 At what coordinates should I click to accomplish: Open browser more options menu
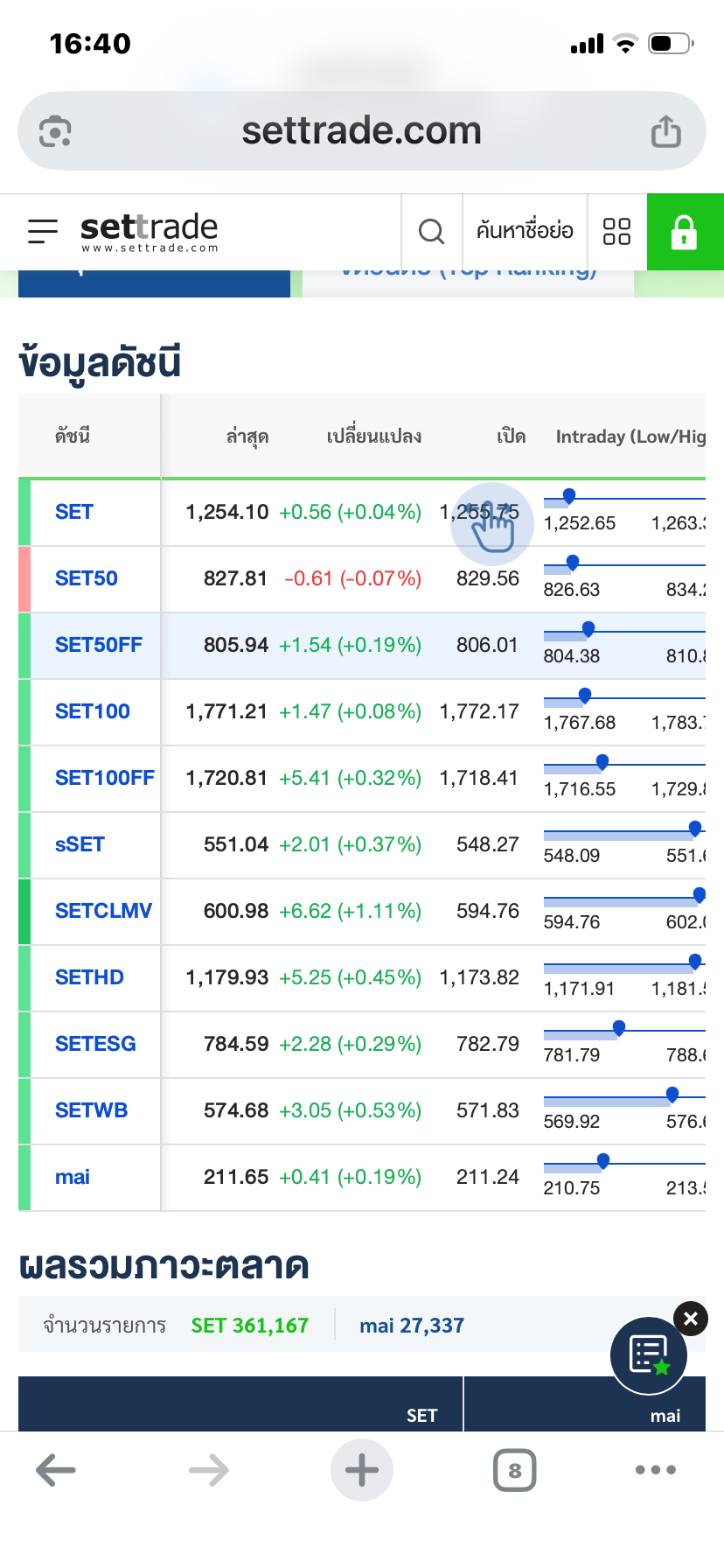coord(655,1470)
